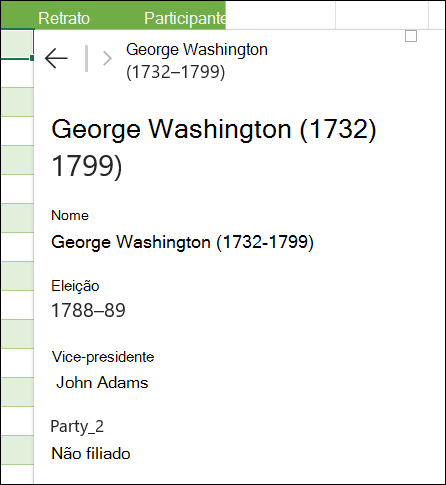
Task: Click the green cell in bottom-left row
Action: [x=17, y=450]
